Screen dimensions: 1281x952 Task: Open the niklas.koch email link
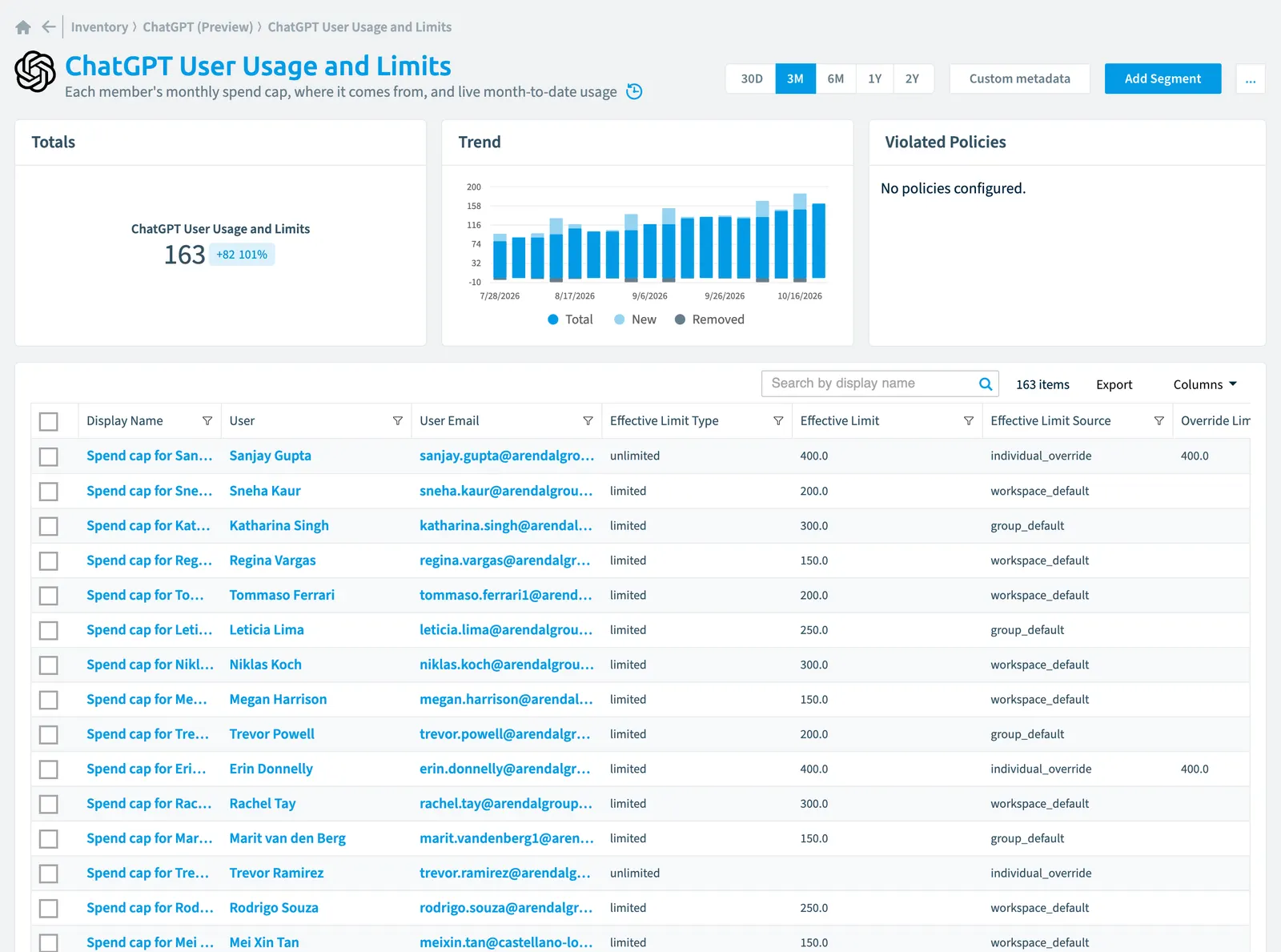pos(506,665)
